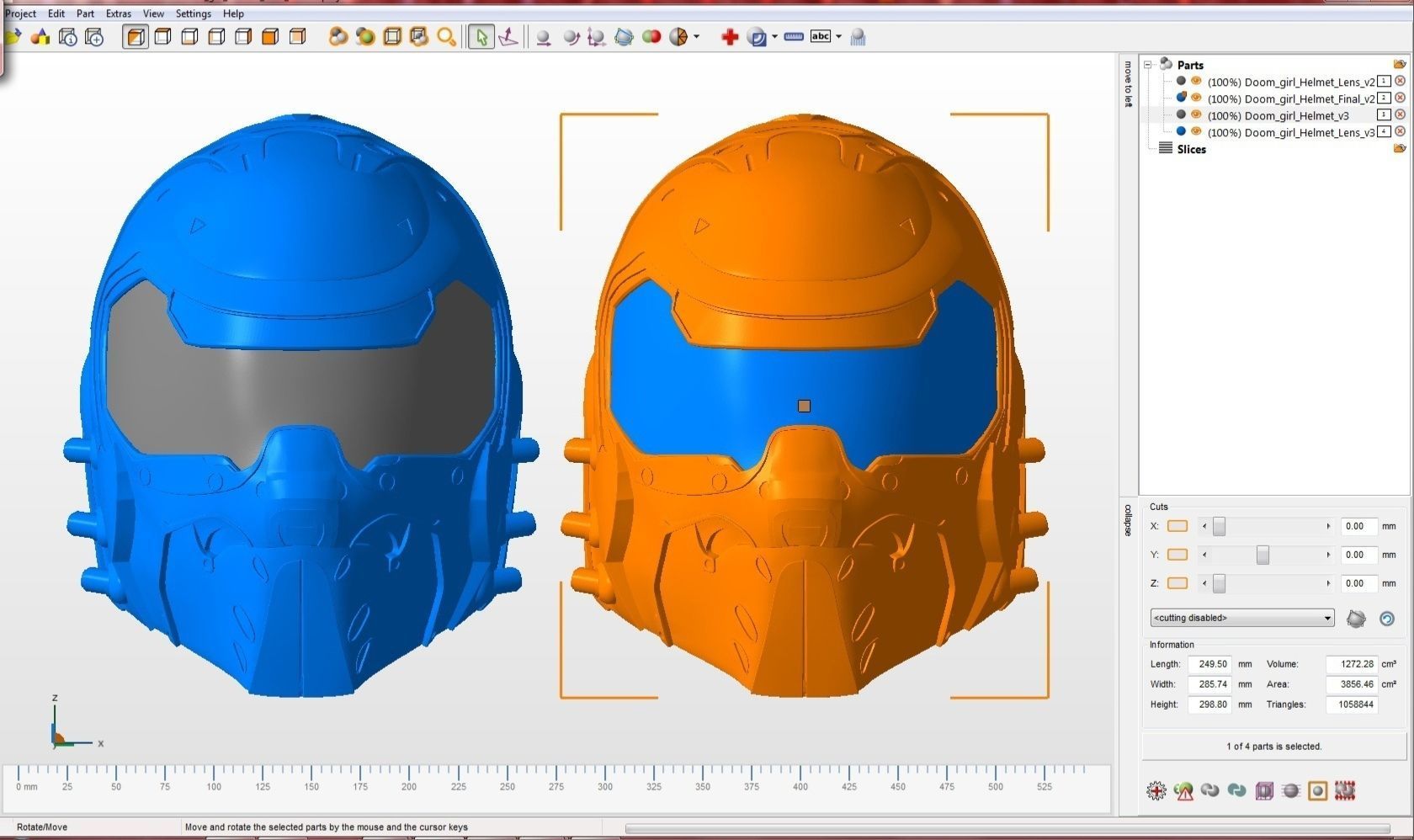Screen dimensions: 1414x840
Task: Click the free cut polygon sphere icon
Action: (x=1356, y=619)
